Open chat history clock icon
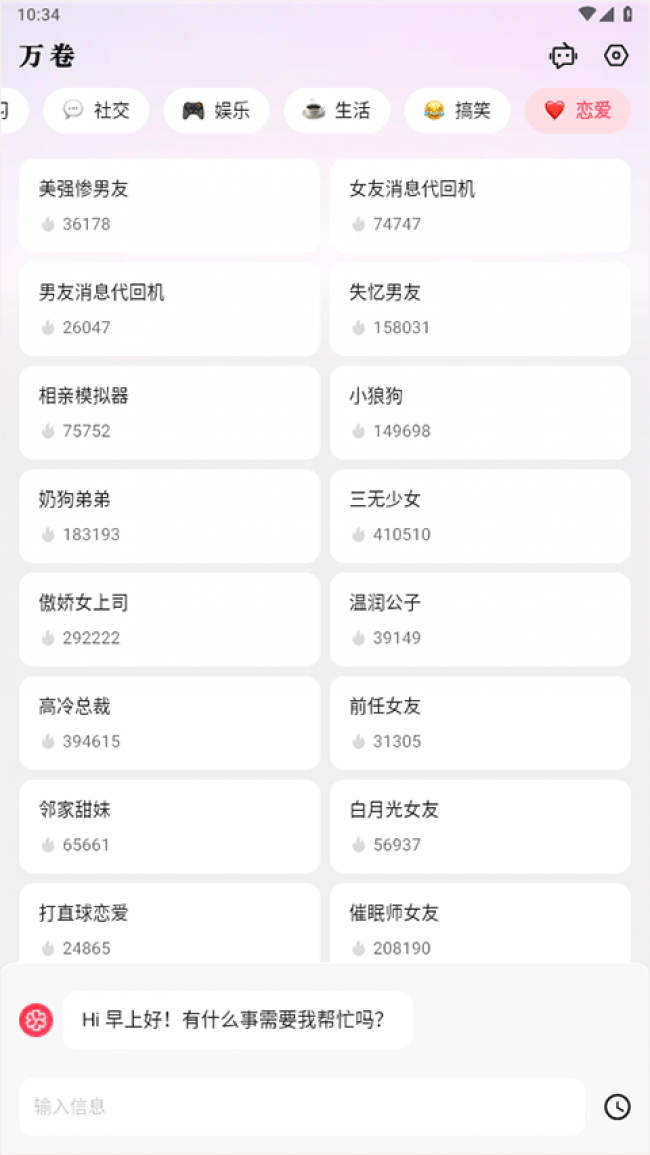 (617, 1106)
